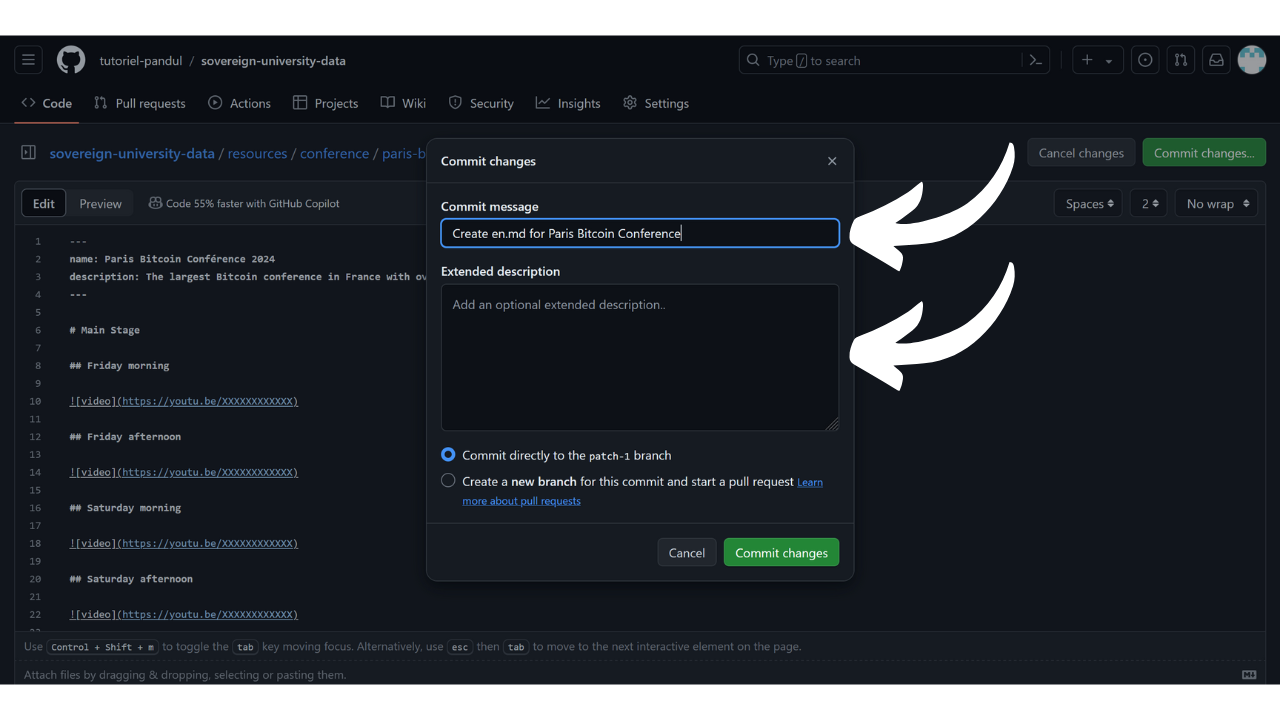Switch to the Preview view
Screen dimensions: 1280x720
pyautogui.click(x=101, y=203)
